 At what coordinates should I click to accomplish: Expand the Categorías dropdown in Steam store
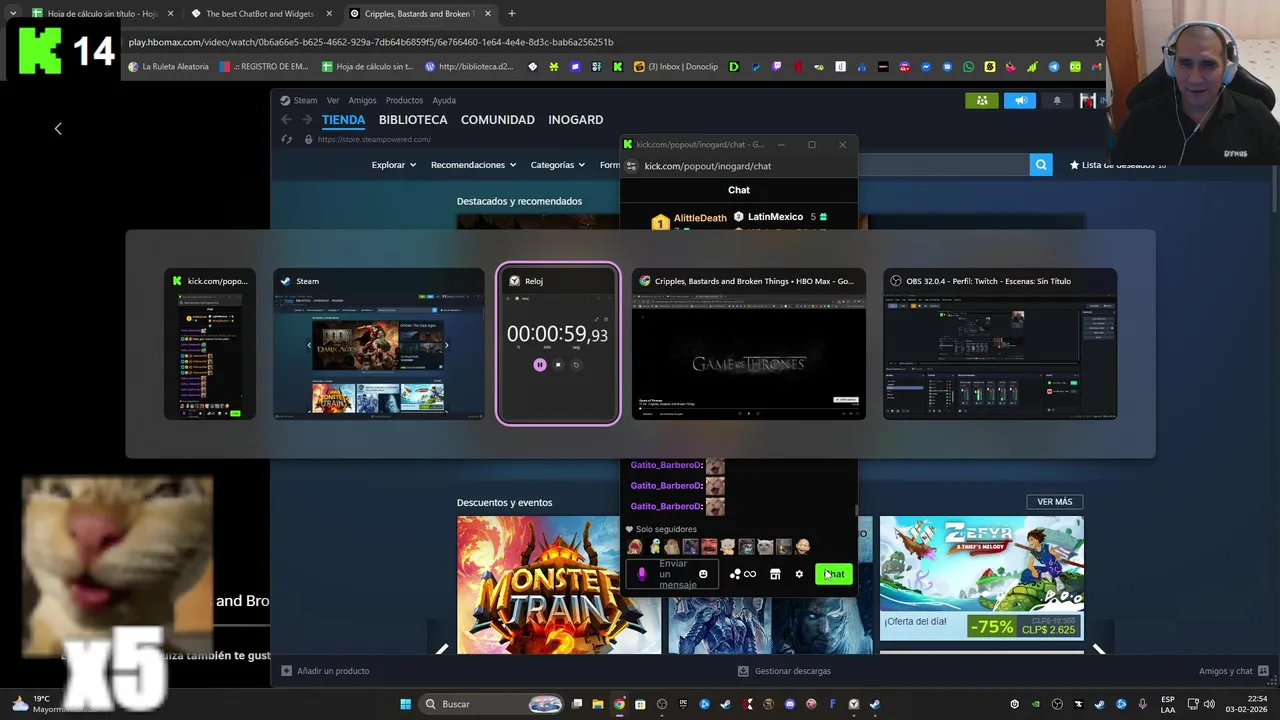pos(557,165)
